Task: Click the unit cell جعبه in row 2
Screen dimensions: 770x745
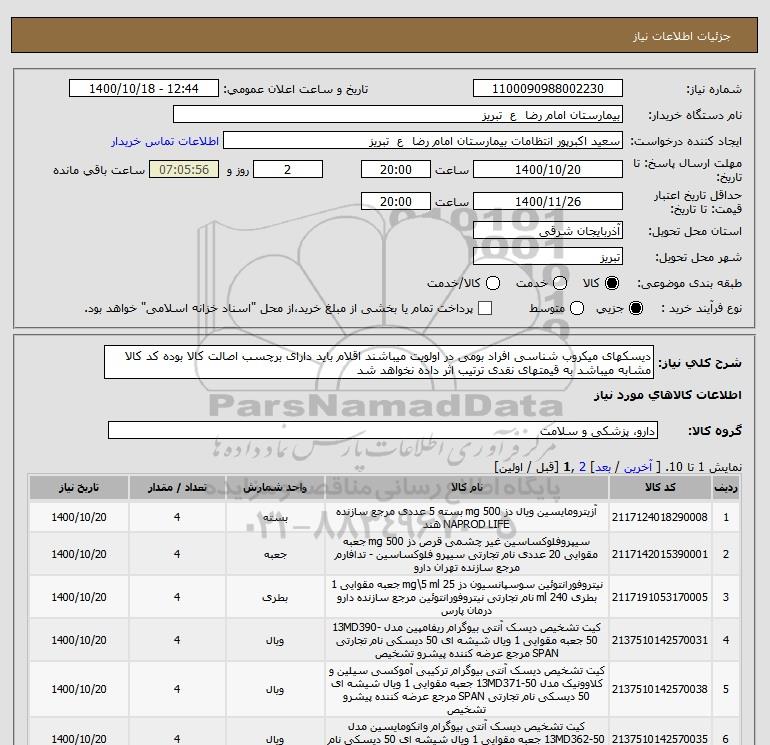Action: [x=275, y=554]
